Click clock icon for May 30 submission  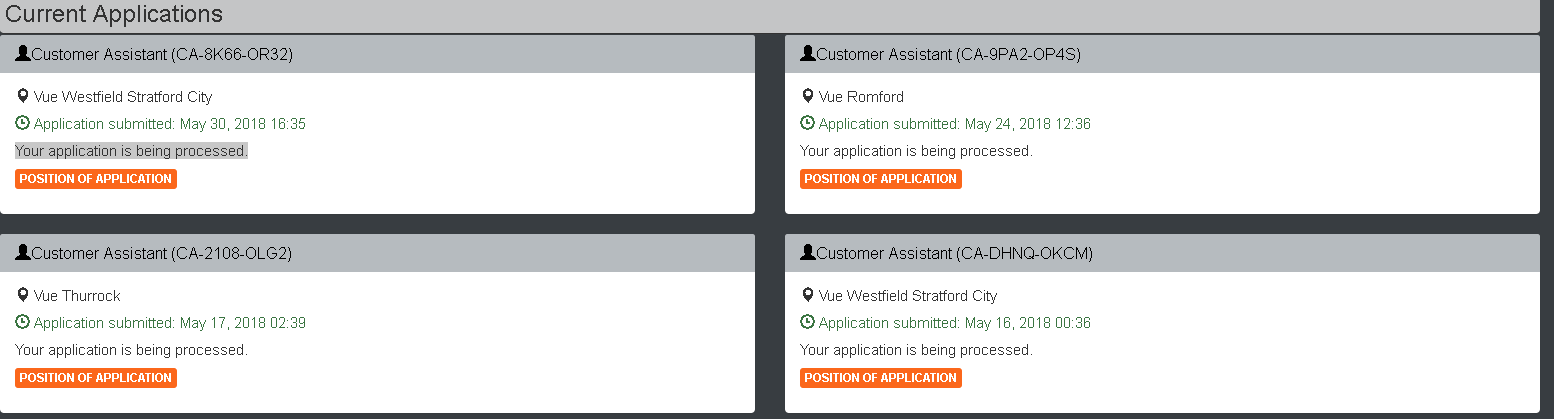(23, 124)
